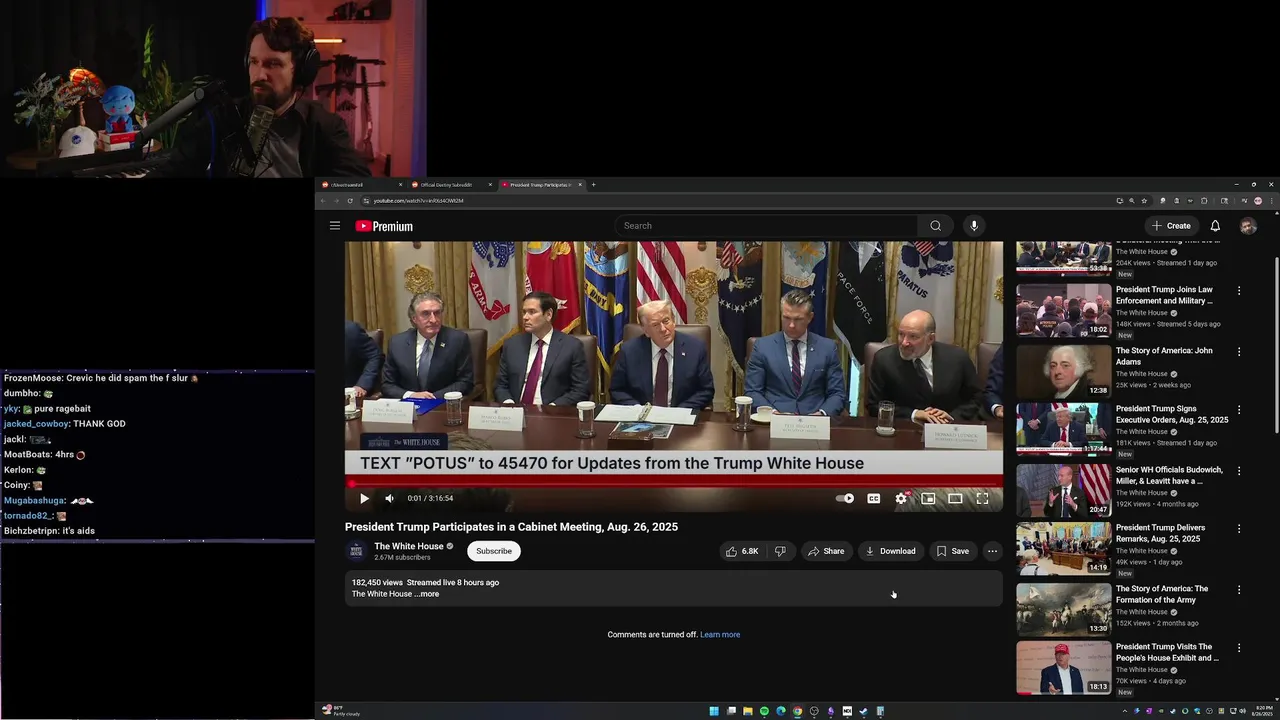Open options for Senior WH Officials video
1280x720 pixels.
[1239, 470]
